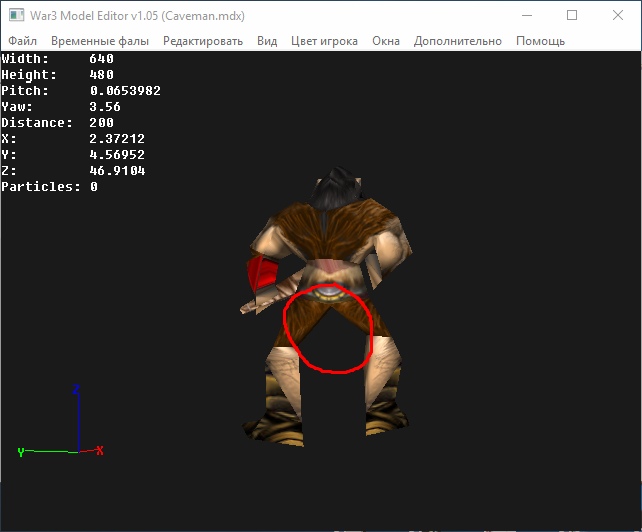Screen dimensions: 642x532
Task: Click the Z value 46.9104
Action: (117, 170)
